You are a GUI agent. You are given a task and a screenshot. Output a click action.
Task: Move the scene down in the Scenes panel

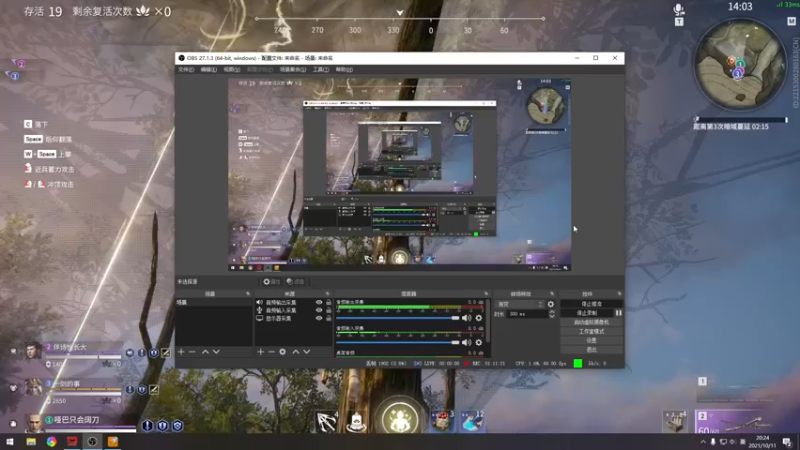tap(216, 352)
